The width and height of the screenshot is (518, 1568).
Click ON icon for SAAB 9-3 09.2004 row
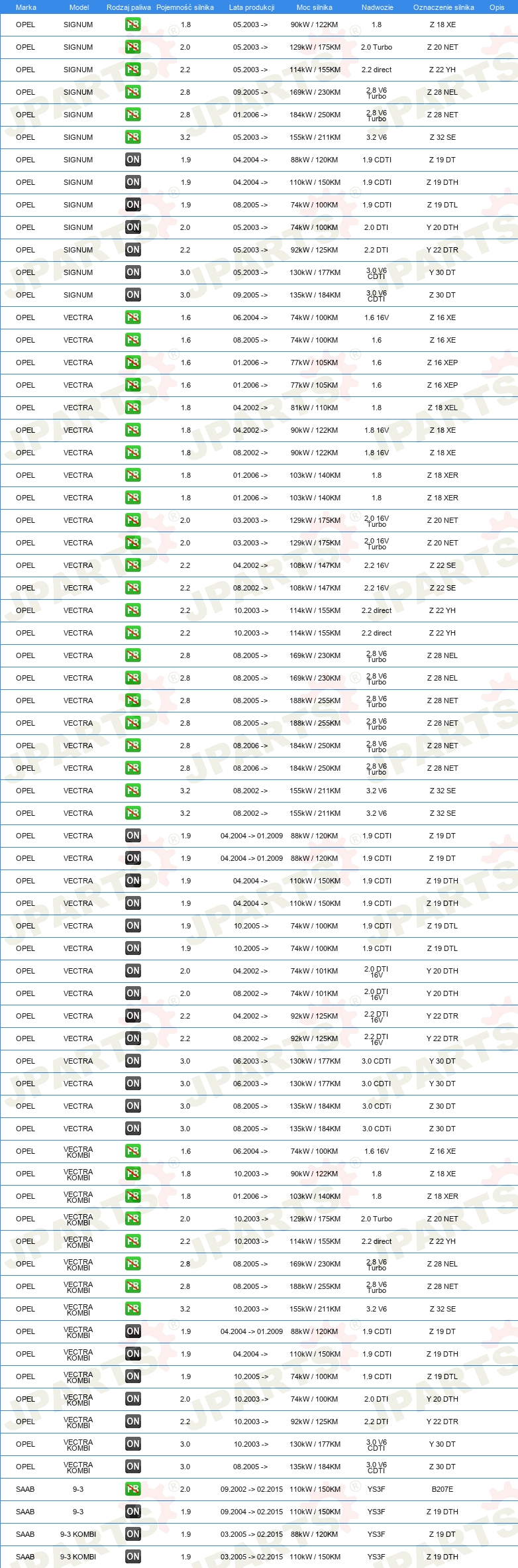pos(132,1512)
